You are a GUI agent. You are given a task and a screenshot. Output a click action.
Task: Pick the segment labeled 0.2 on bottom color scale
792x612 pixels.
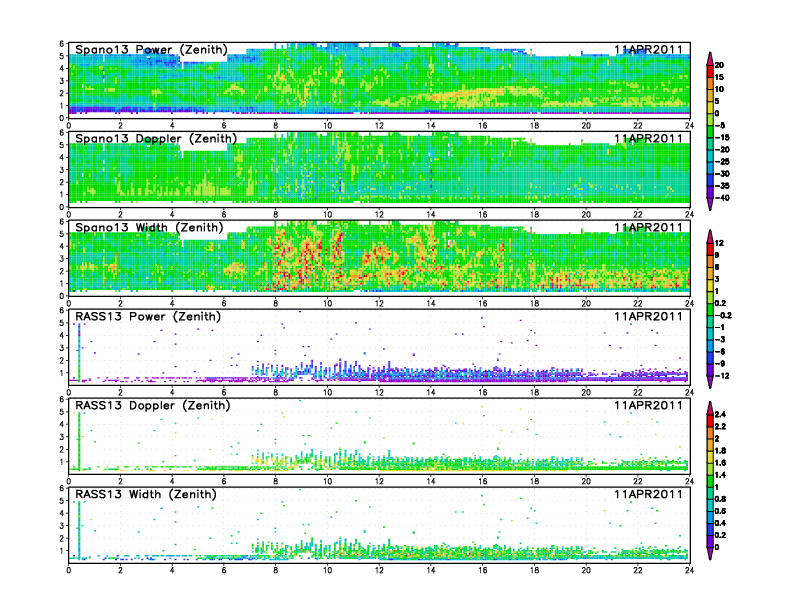click(710, 541)
